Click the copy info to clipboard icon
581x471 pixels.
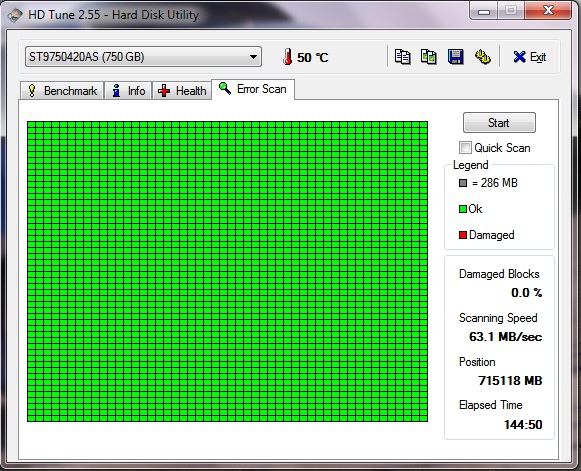pos(402,57)
